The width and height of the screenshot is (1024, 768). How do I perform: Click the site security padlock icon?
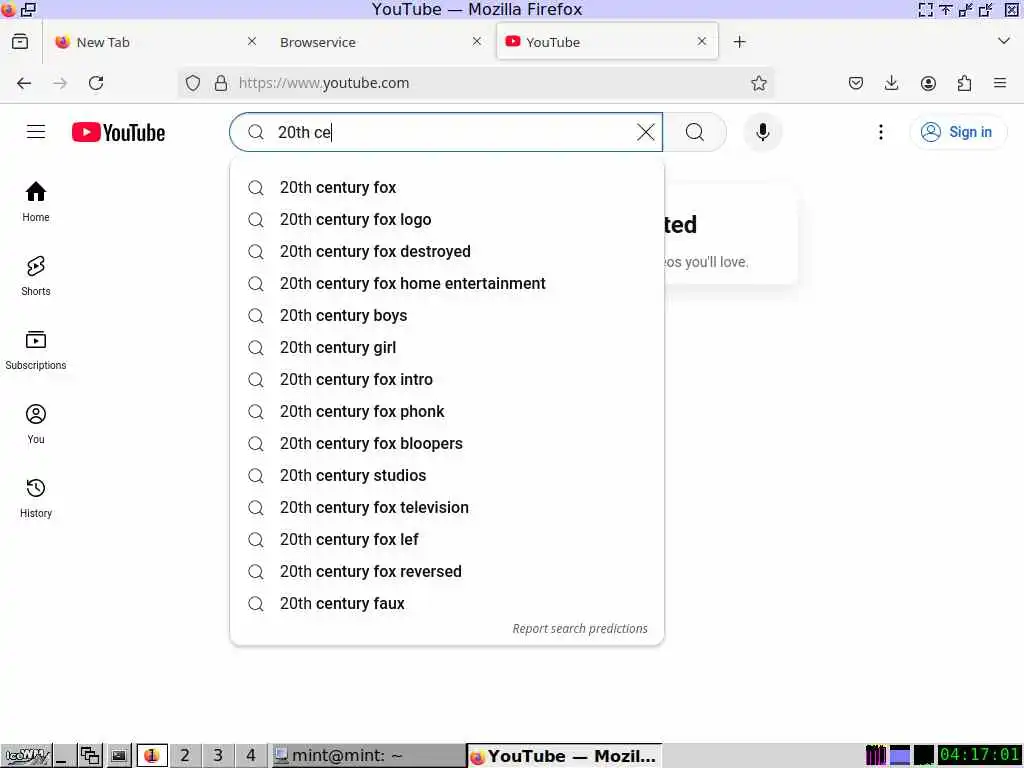tap(221, 83)
